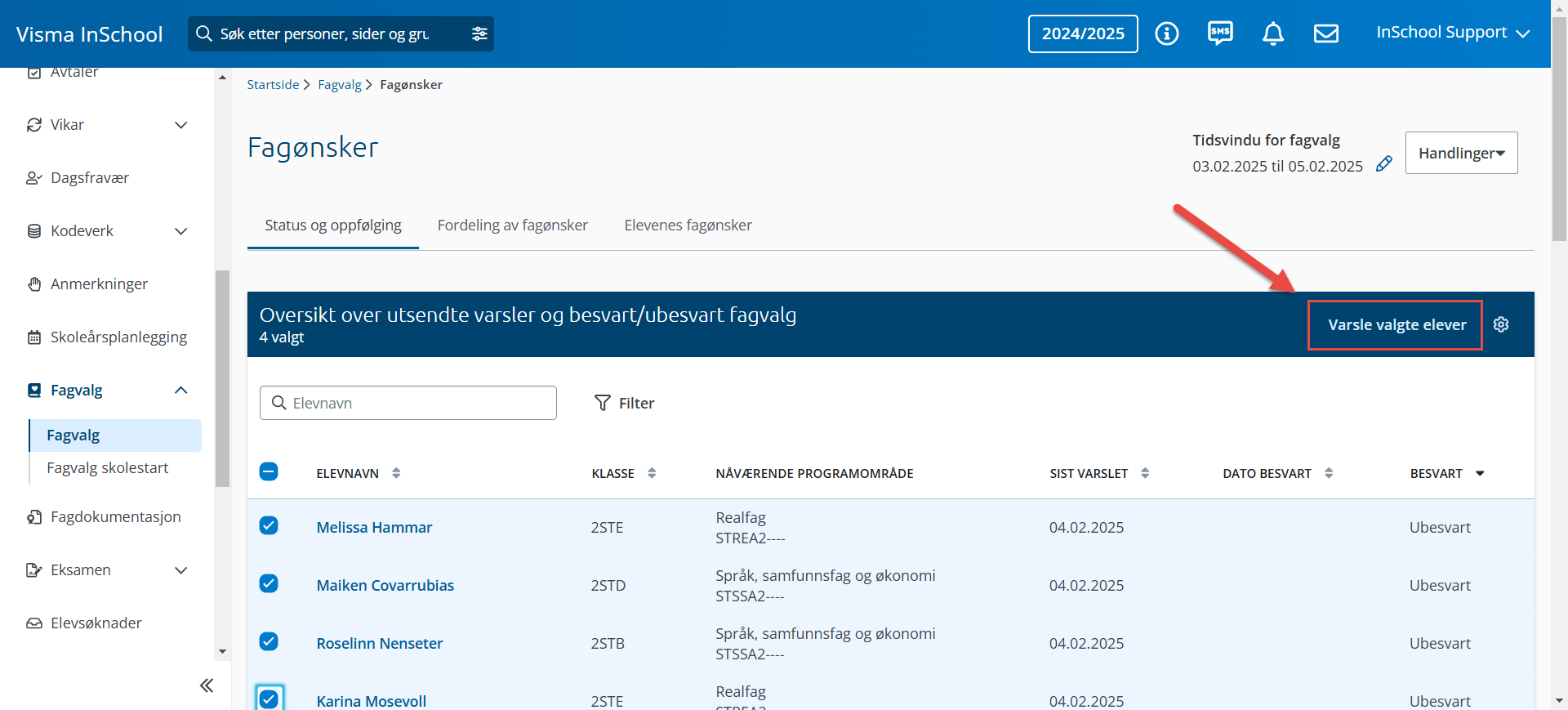The width and height of the screenshot is (1568, 710).
Task: Click sidebar scrollbar down arrow
Action: point(222,651)
